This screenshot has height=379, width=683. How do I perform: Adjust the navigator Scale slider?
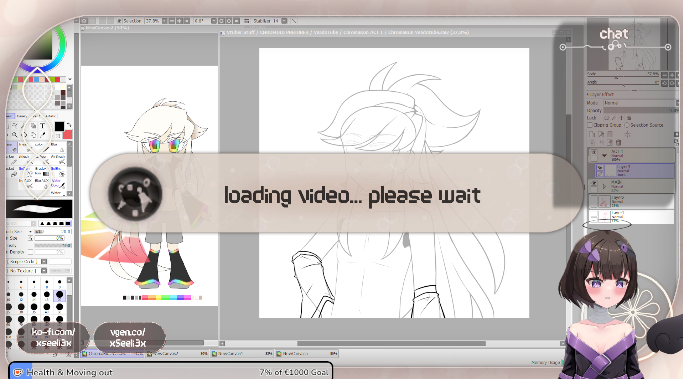(x=624, y=77)
